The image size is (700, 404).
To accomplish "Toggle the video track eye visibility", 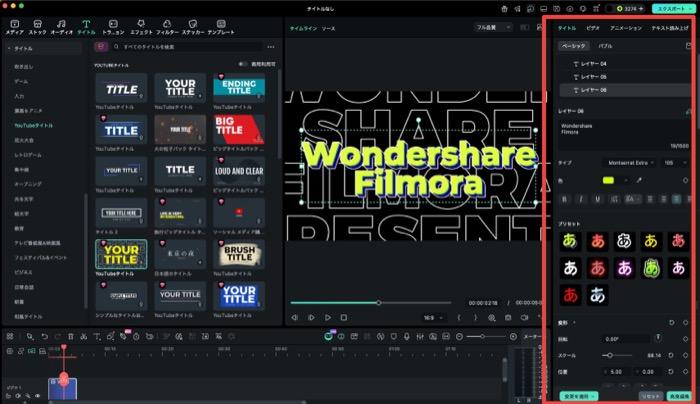I will point(38,396).
